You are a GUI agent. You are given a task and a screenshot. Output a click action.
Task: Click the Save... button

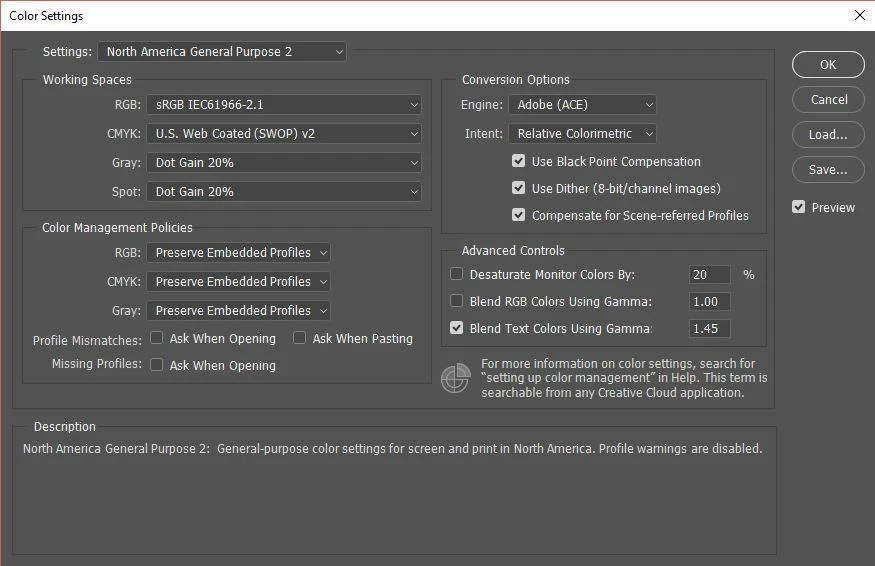pos(828,169)
